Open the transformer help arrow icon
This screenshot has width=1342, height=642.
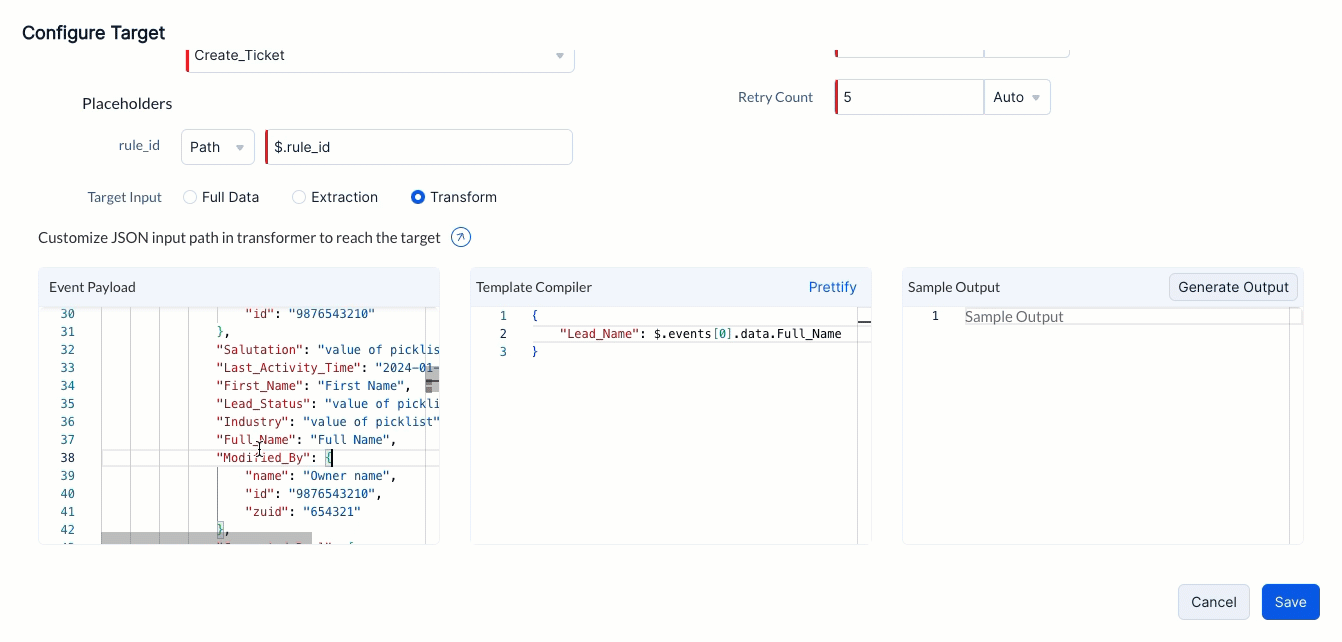461,238
